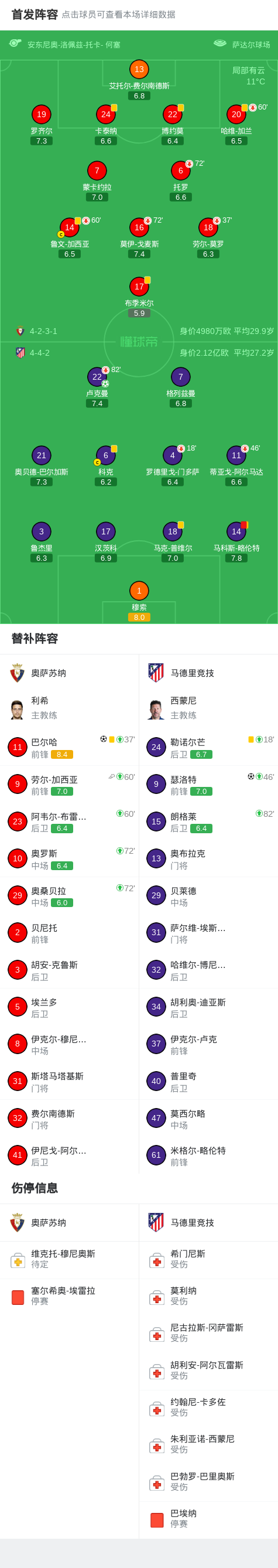Screen dimensions: 278x1568
Task: Tap 布季米尔 number 17 player circle
Action: (139, 287)
